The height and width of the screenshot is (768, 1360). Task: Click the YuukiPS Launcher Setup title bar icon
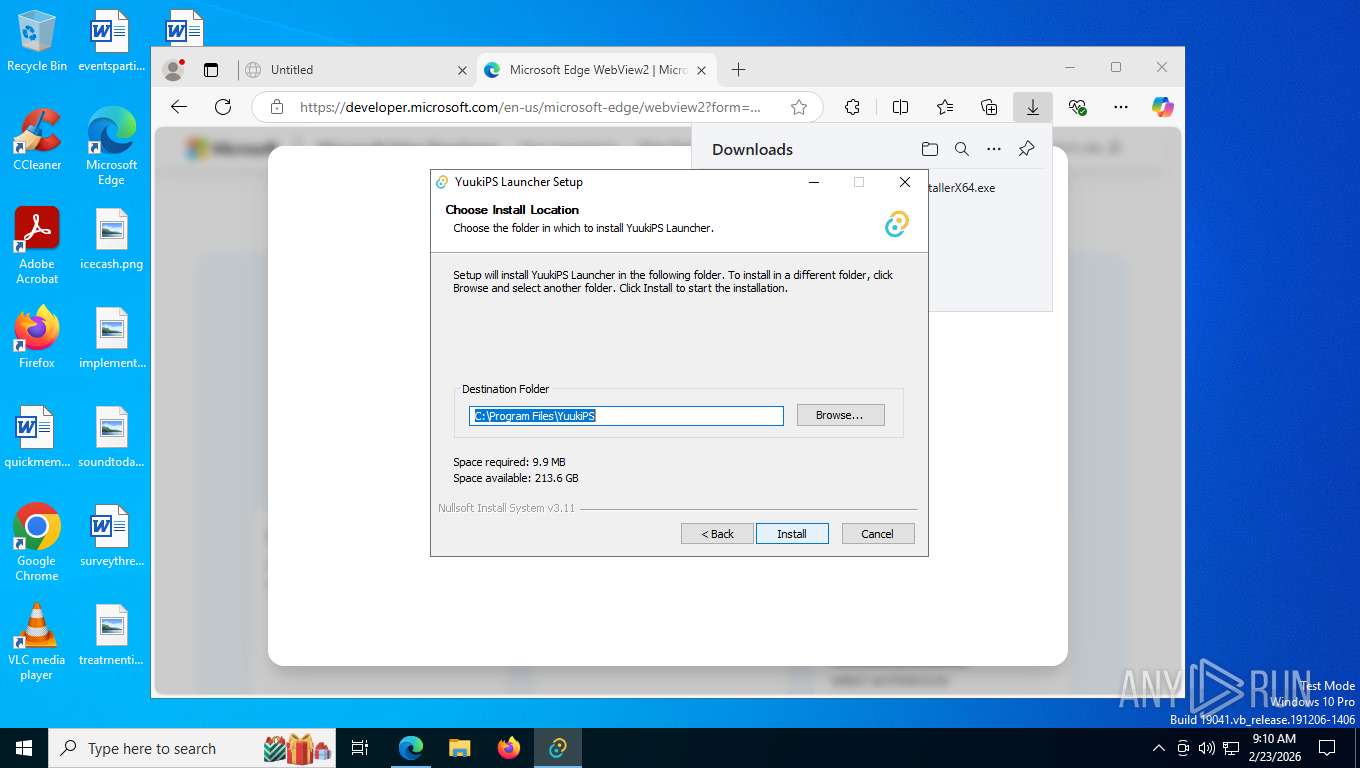click(x=442, y=182)
